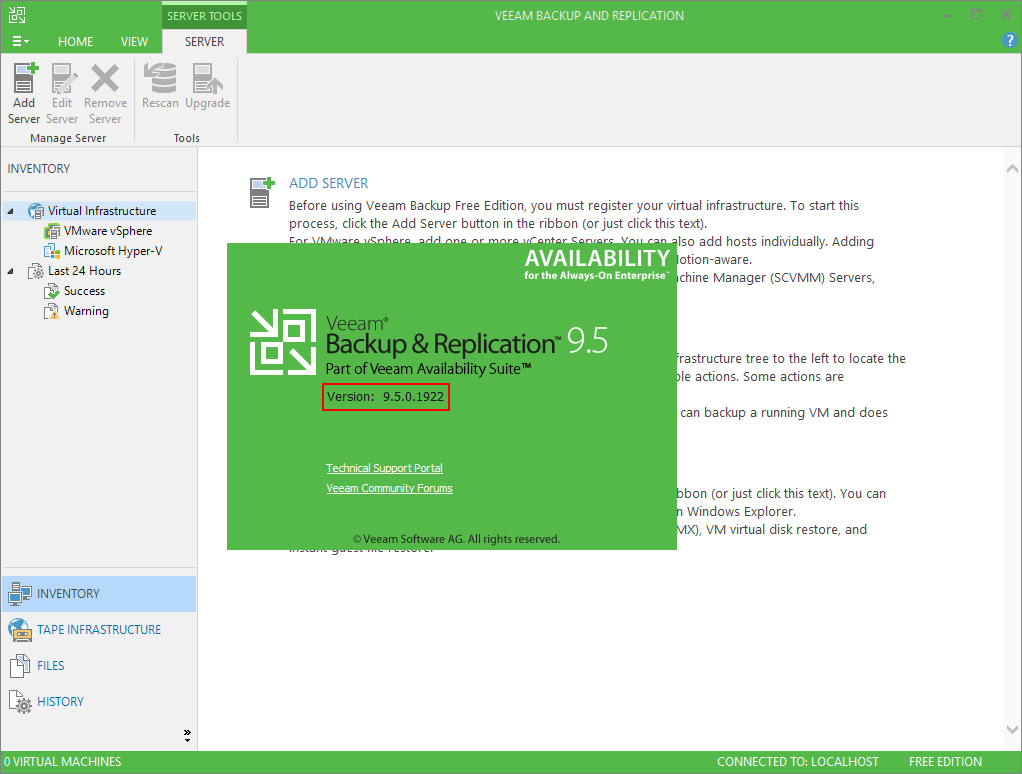Click the Tape Infrastructure icon
Screen dimensions: 1022x774
coord(20,629)
